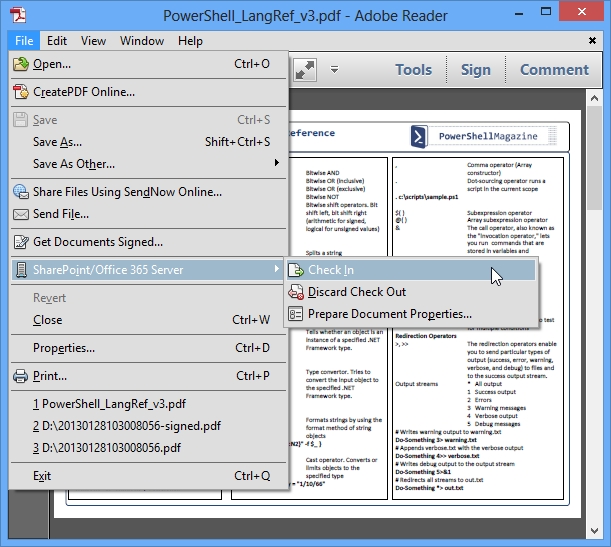
Task: Open recent file 1 PowerShell_LangRef_v3.pdf
Action: [x=148, y=404]
